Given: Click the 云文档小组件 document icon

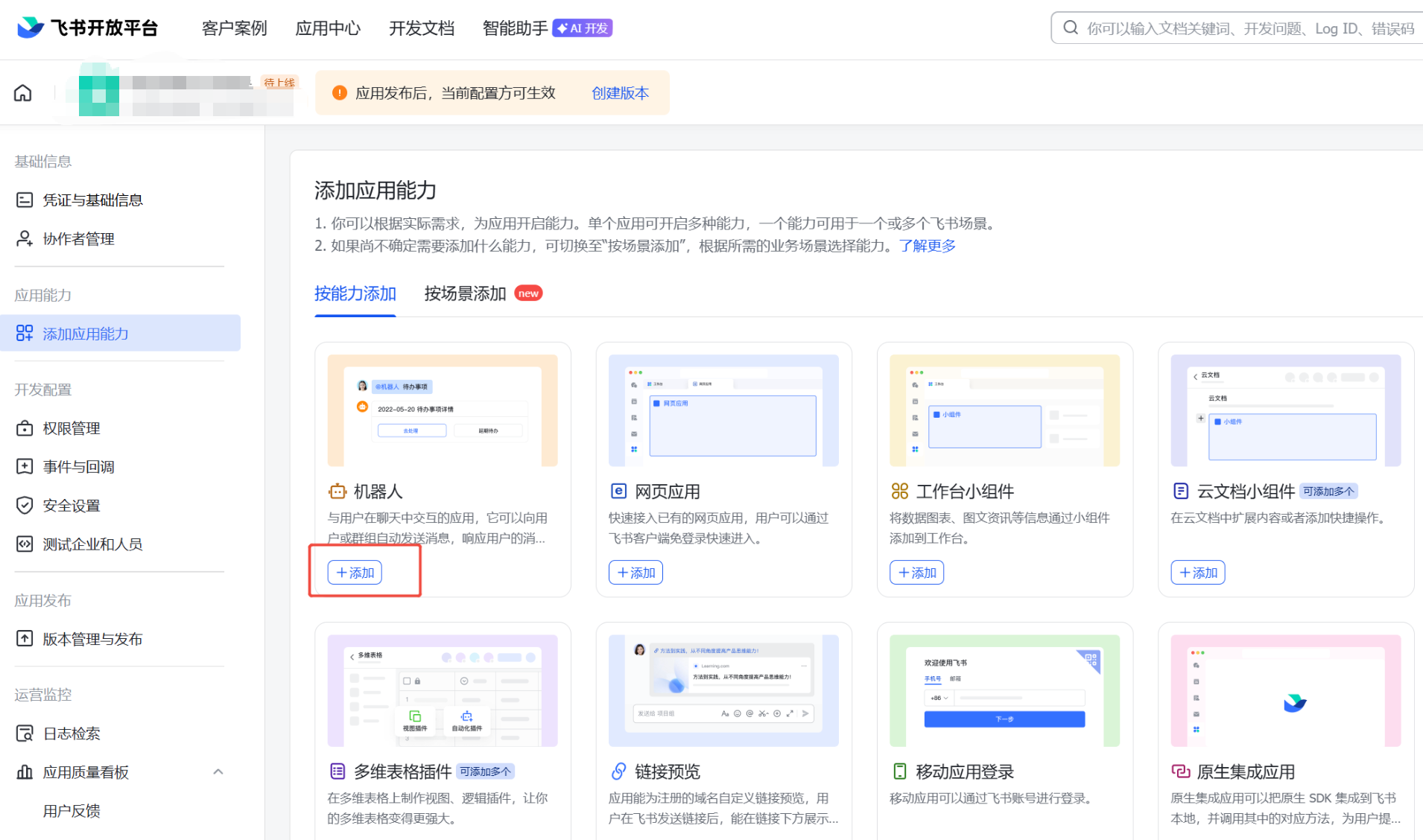Looking at the screenshot, I should click(1180, 491).
